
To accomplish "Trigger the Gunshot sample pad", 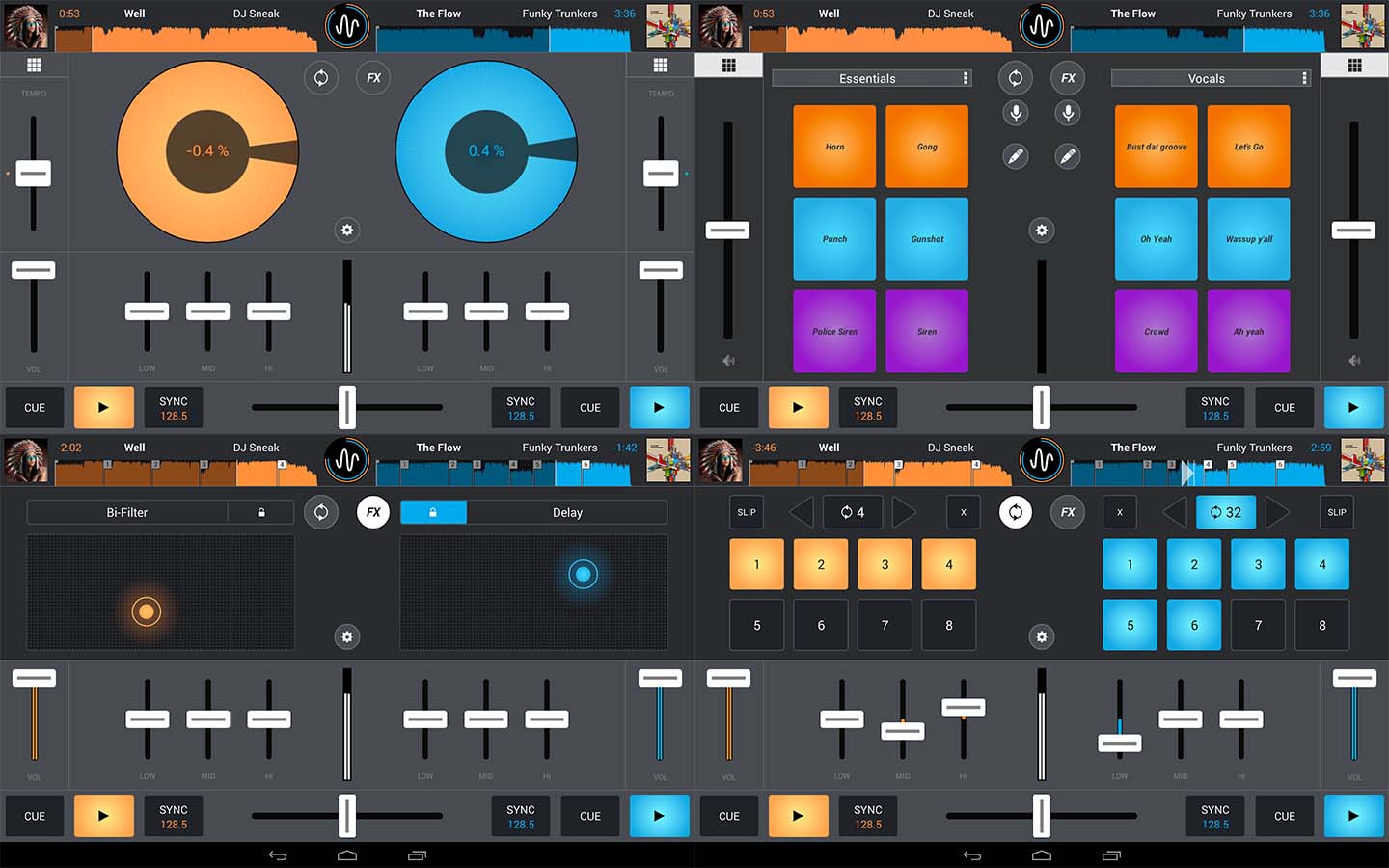I will click(x=926, y=238).
